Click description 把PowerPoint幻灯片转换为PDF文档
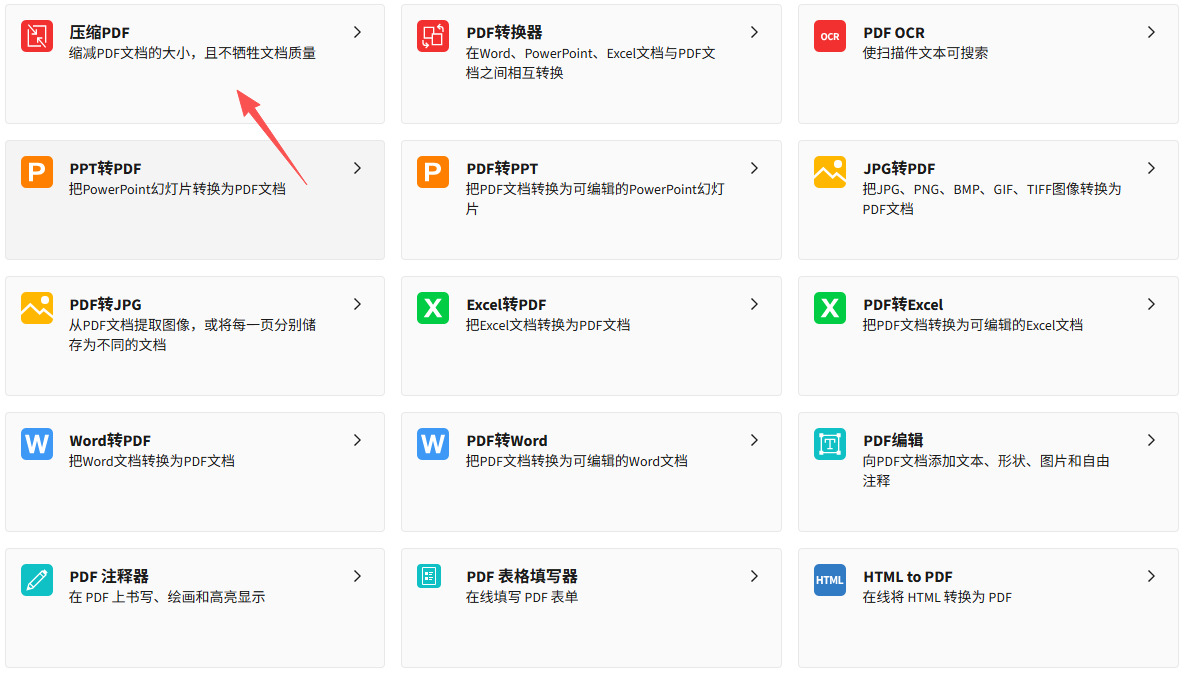1184x675 pixels. (x=177, y=189)
